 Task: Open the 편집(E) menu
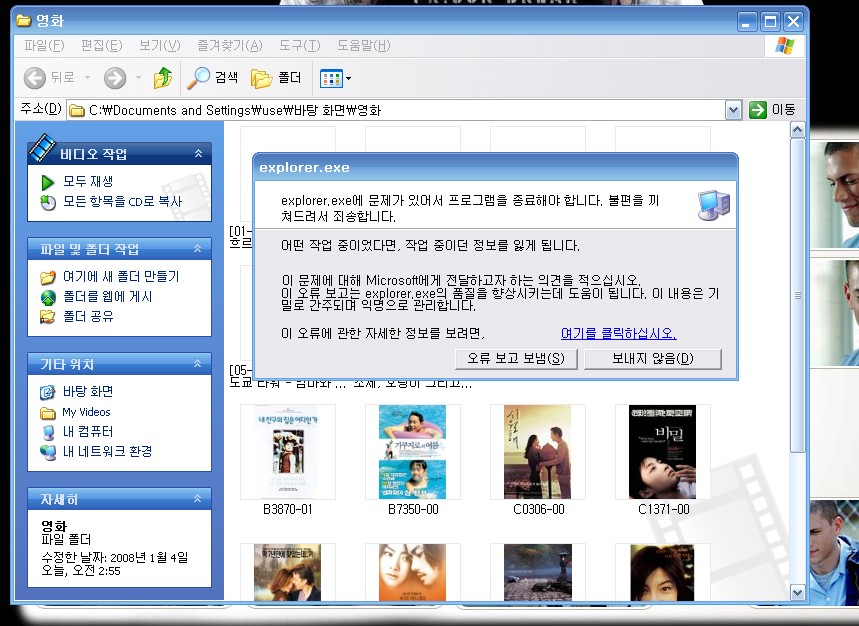(x=101, y=45)
